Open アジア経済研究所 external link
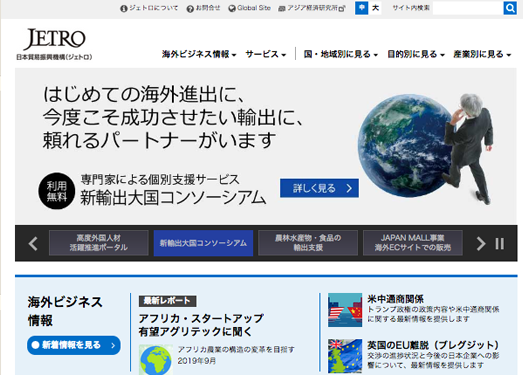 pos(312,8)
